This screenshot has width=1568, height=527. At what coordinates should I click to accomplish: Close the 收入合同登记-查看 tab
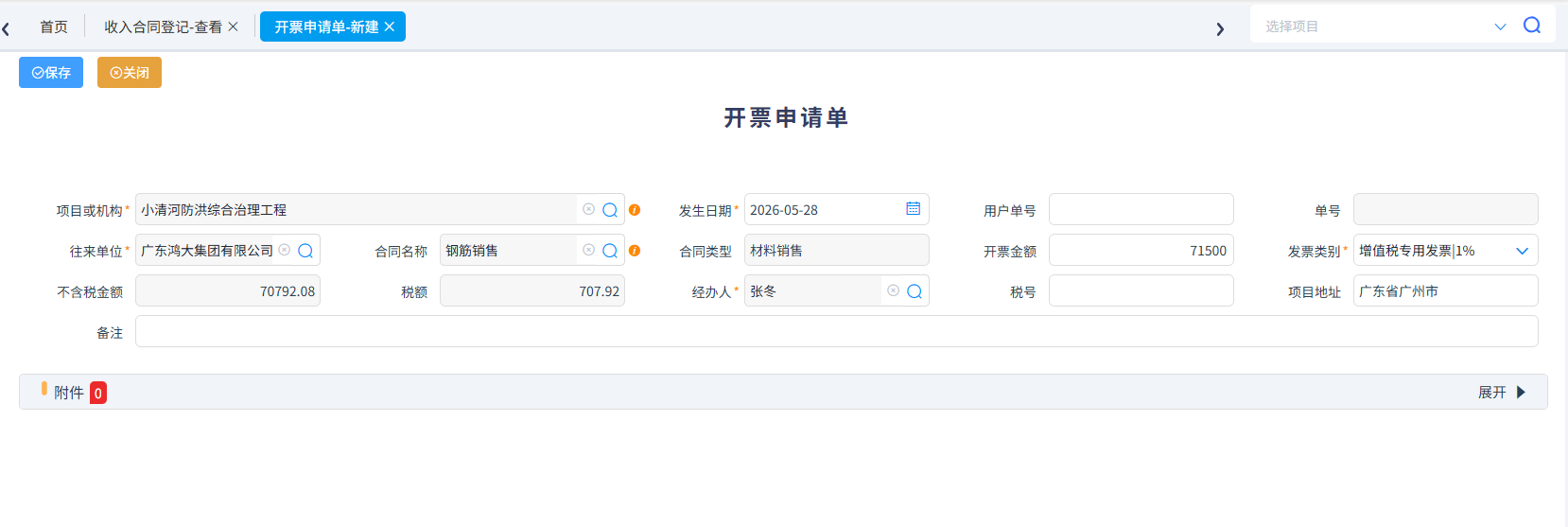click(x=233, y=26)
